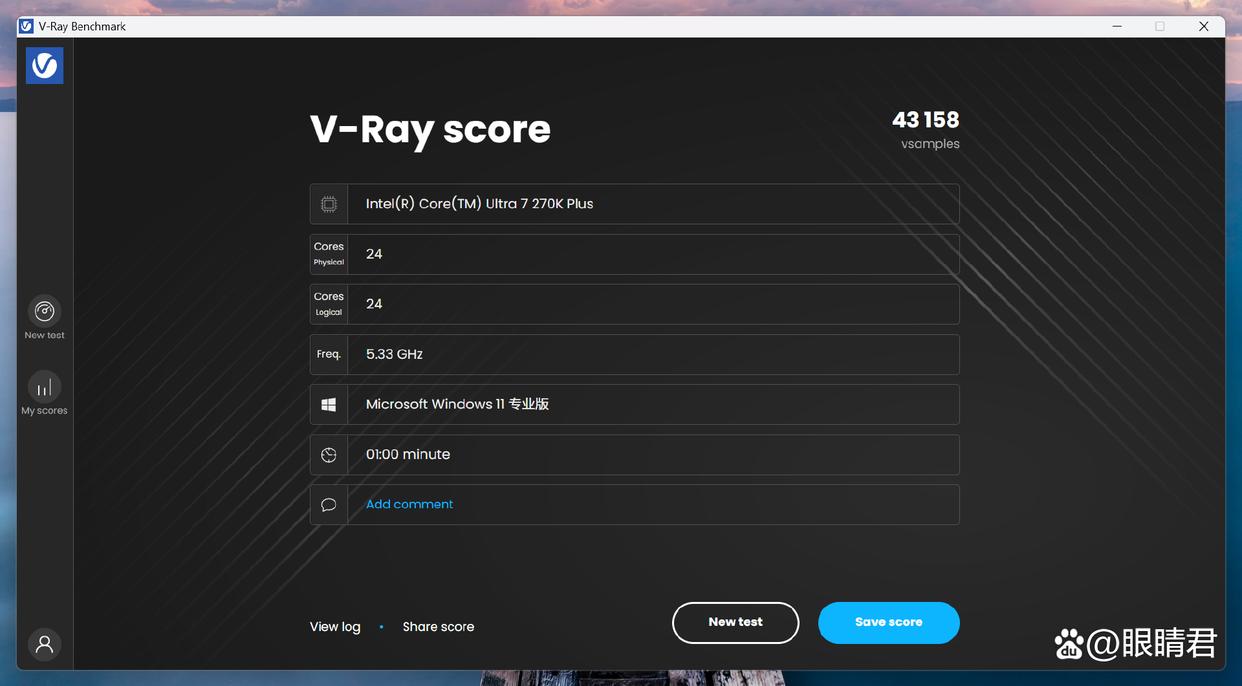Click the V-Ray Benchmark window title text

[82, 26]
